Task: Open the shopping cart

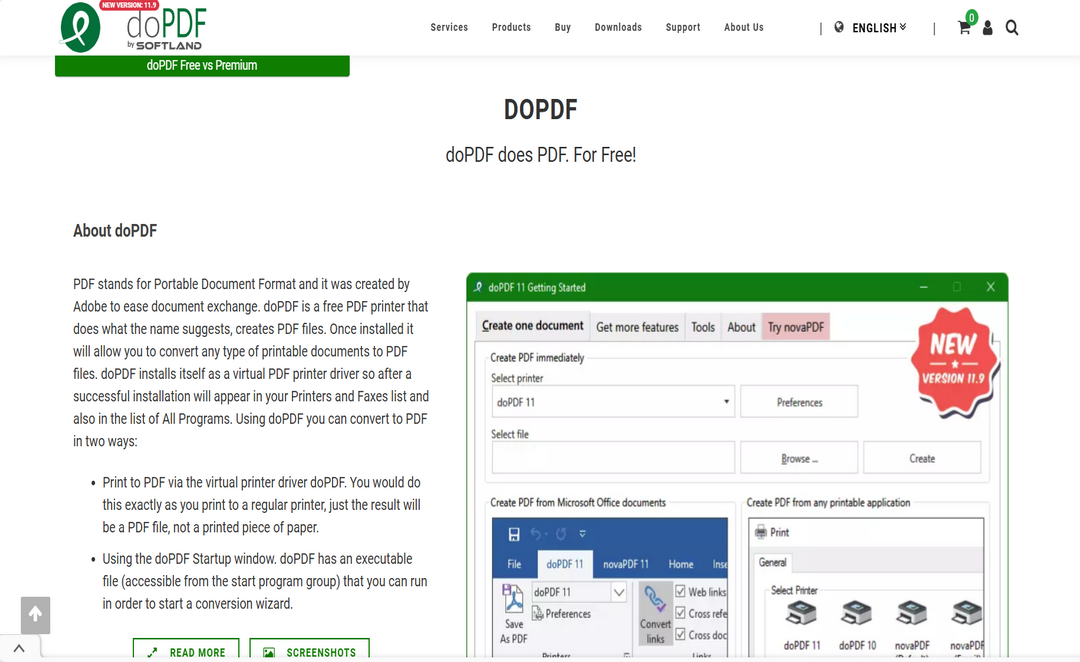Action: coord(963,28)
